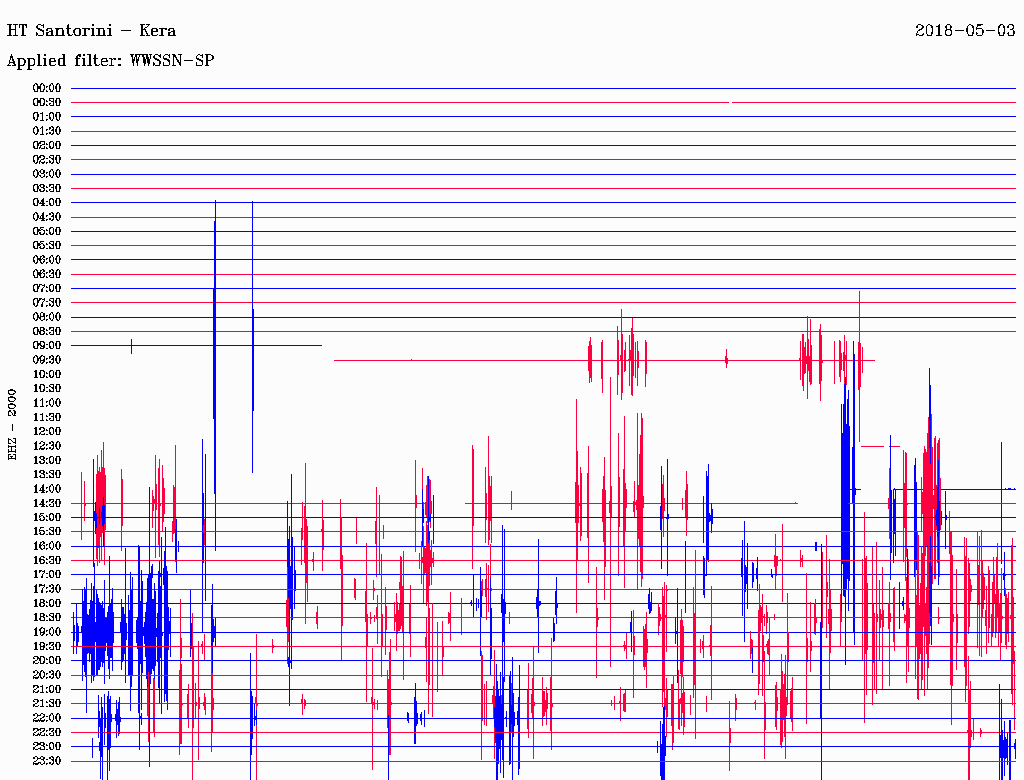1024x780 pixels.
Task: Click the 'Applied filter: WWSSN-SP' label
Action: coord(110,61)
